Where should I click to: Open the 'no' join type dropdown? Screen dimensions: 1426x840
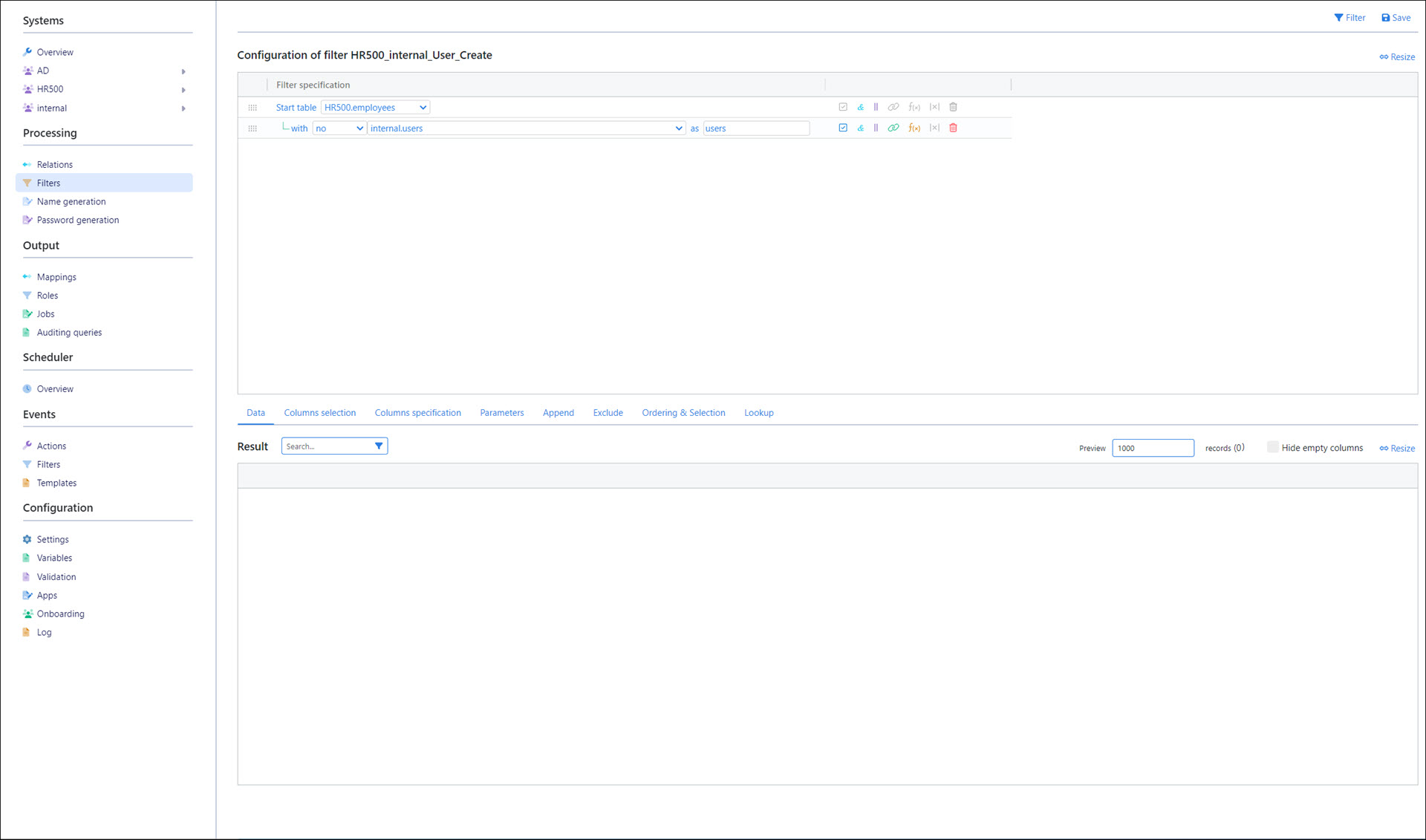339,128
